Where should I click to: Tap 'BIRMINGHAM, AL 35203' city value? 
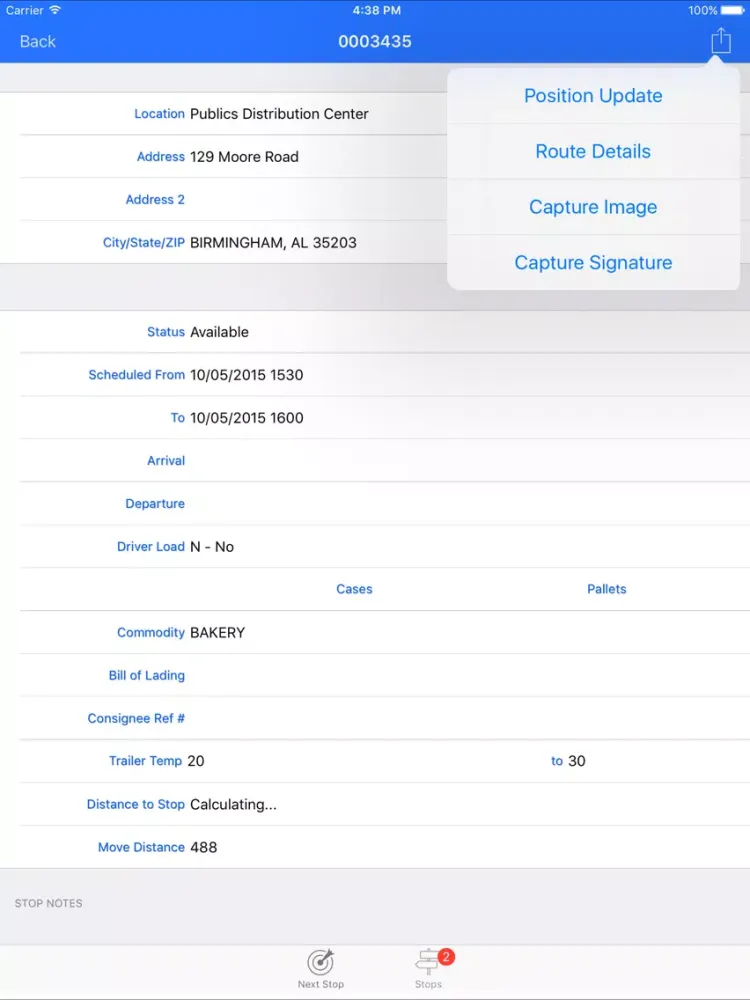pyautogui.click(x=273, y=242)
